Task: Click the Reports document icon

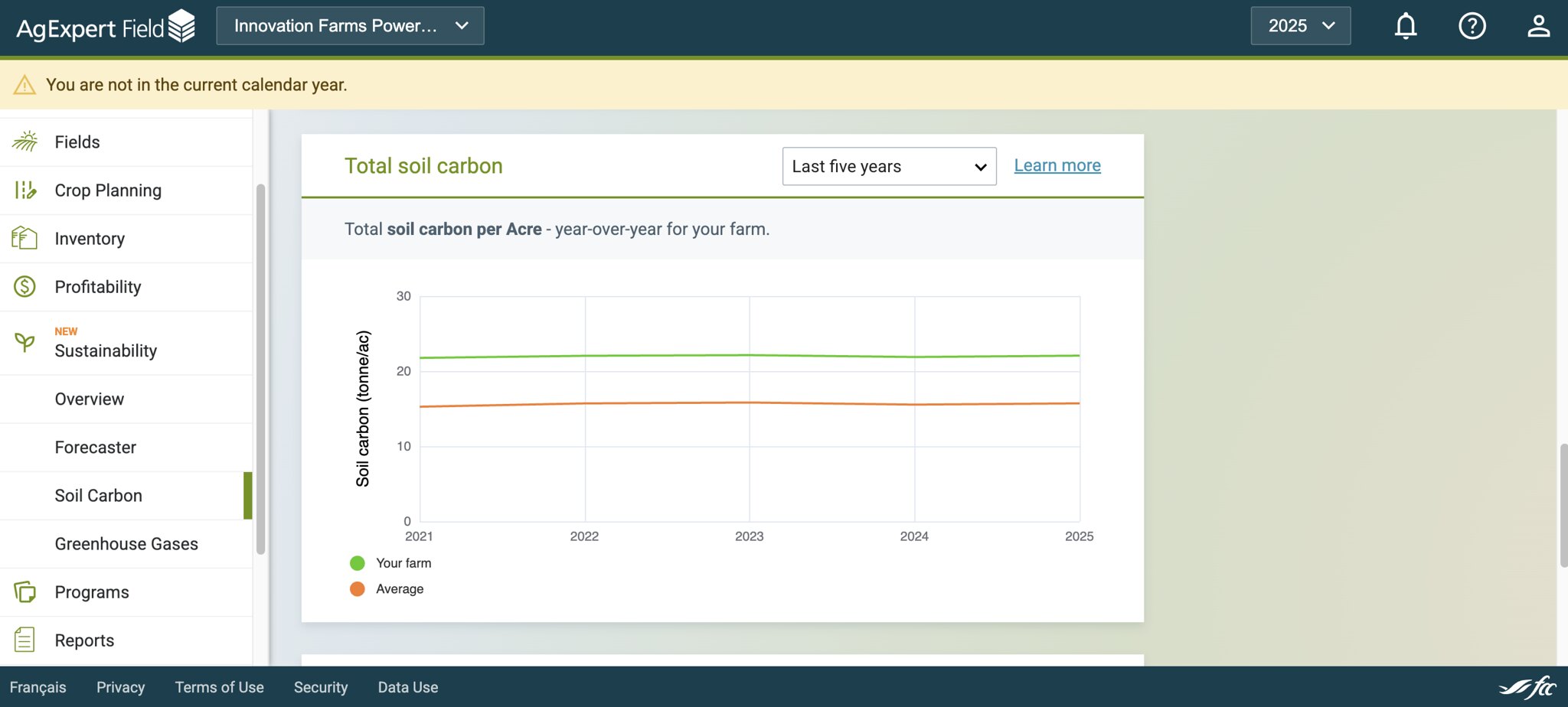Action: click(x=24, y=640)
